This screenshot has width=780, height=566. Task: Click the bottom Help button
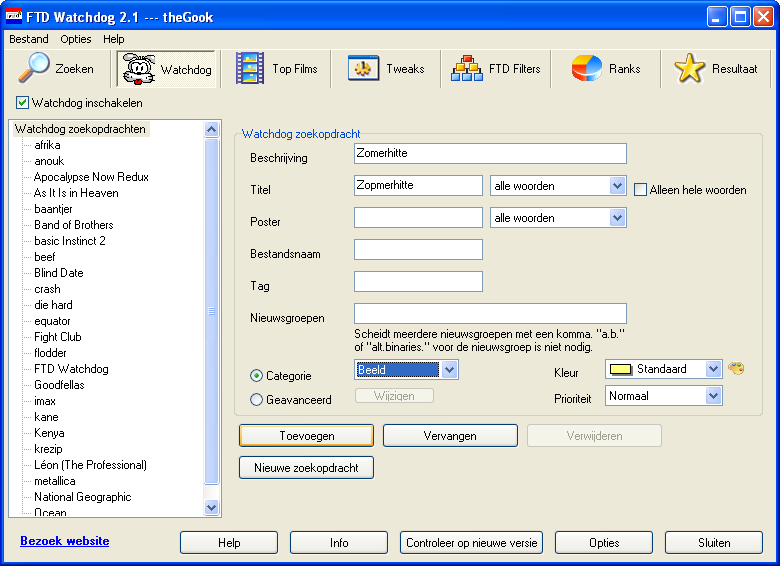point(229,543)
